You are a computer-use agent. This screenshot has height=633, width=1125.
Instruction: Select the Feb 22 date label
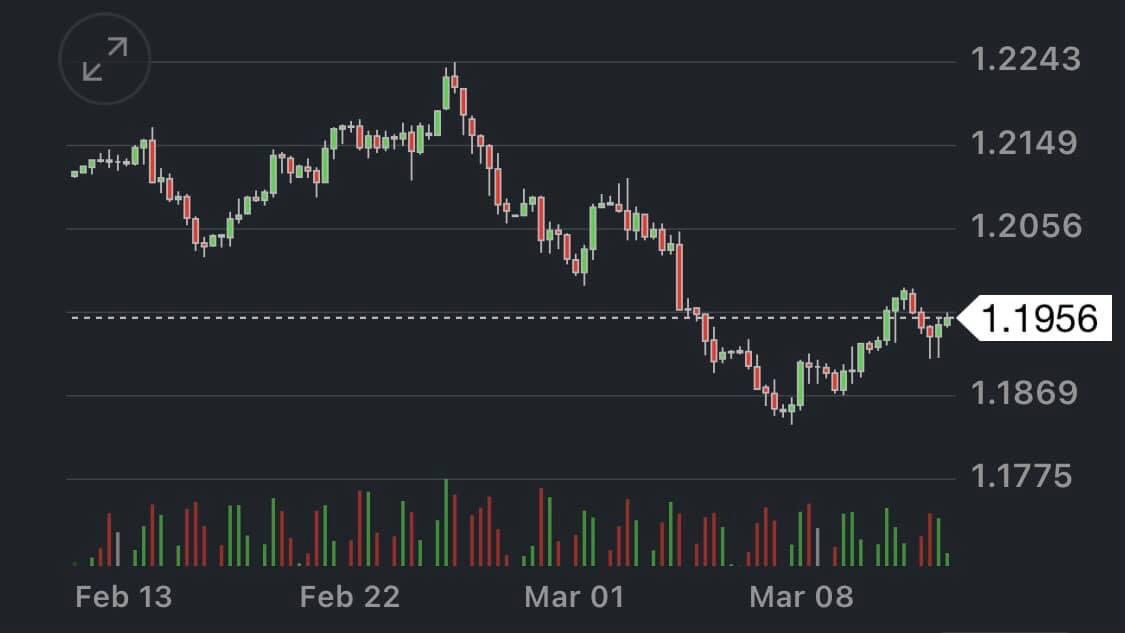coord(350,598)
